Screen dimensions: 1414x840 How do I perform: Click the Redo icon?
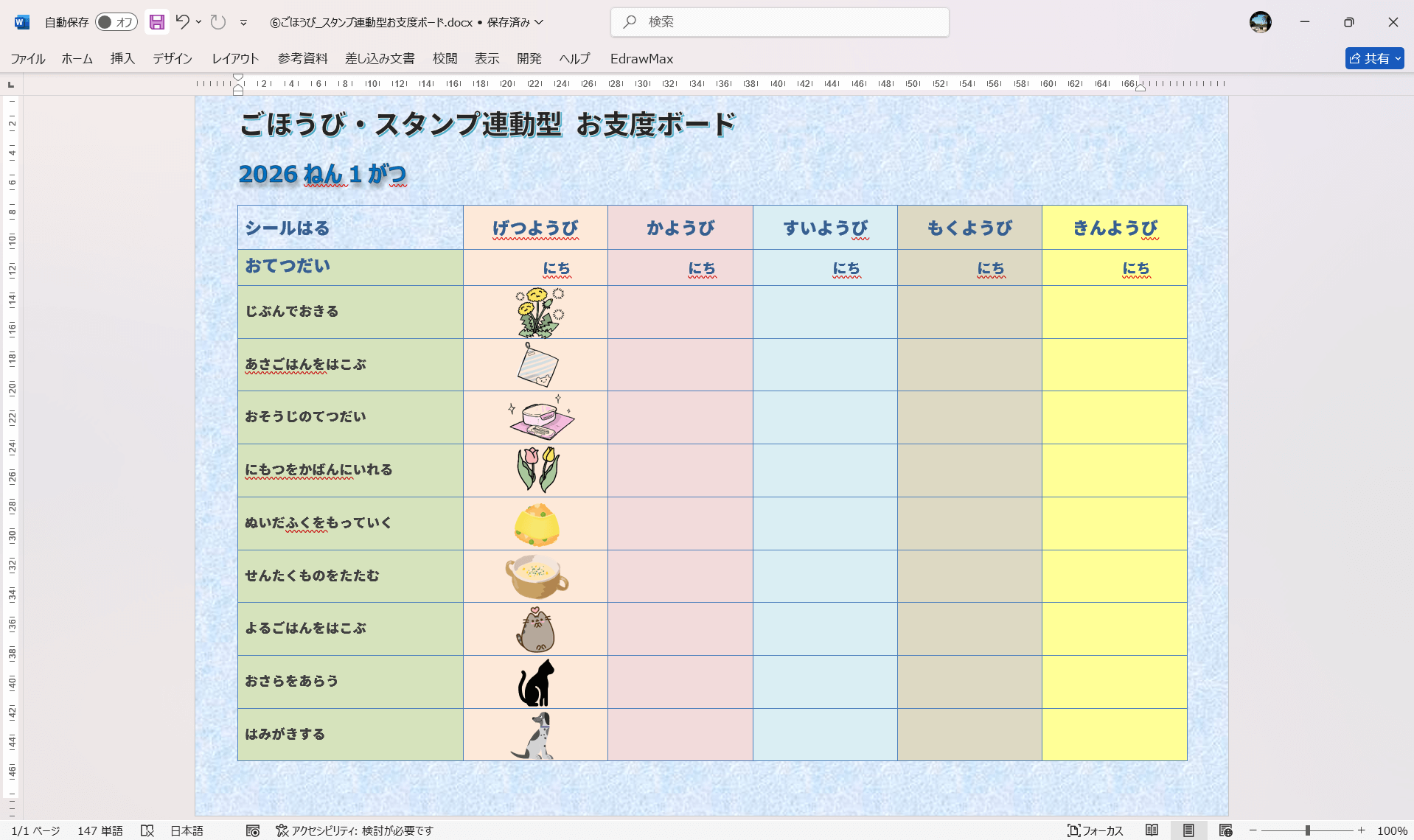coord(217,22)
